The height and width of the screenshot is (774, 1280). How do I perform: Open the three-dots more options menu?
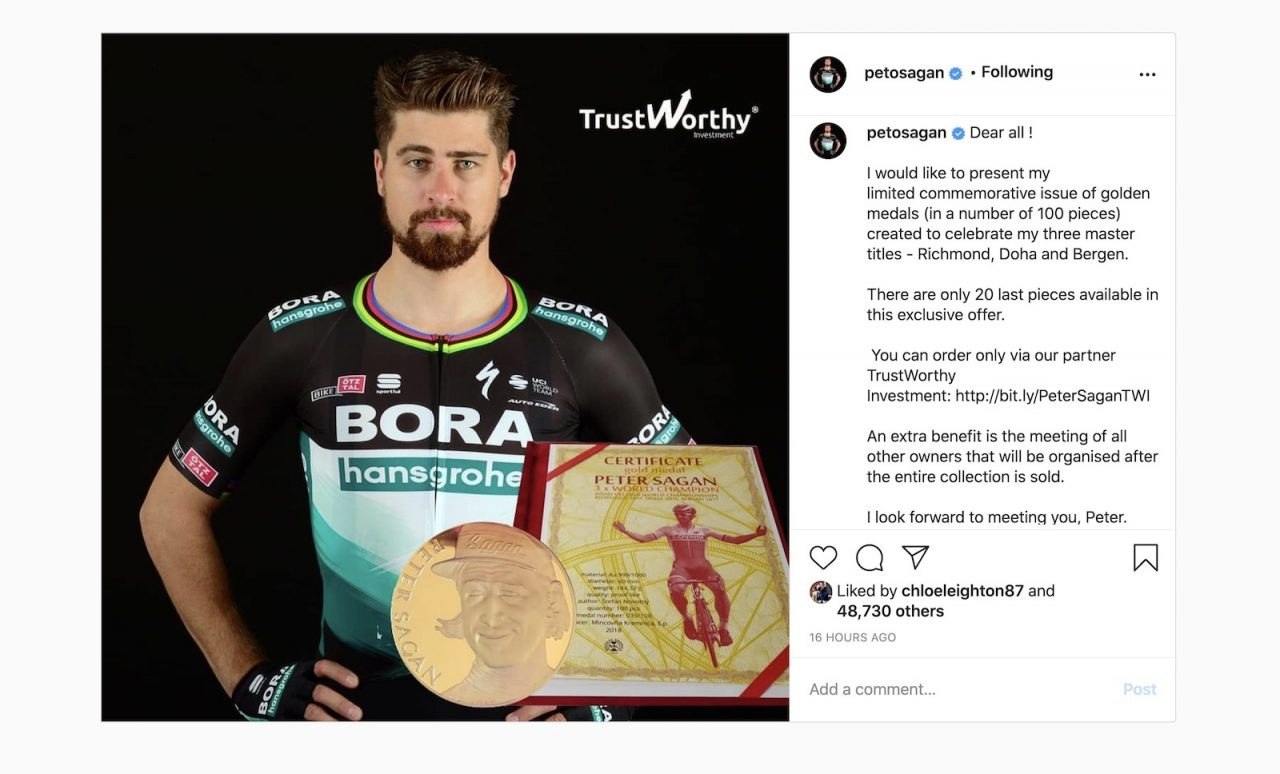tap(1147, 74)
